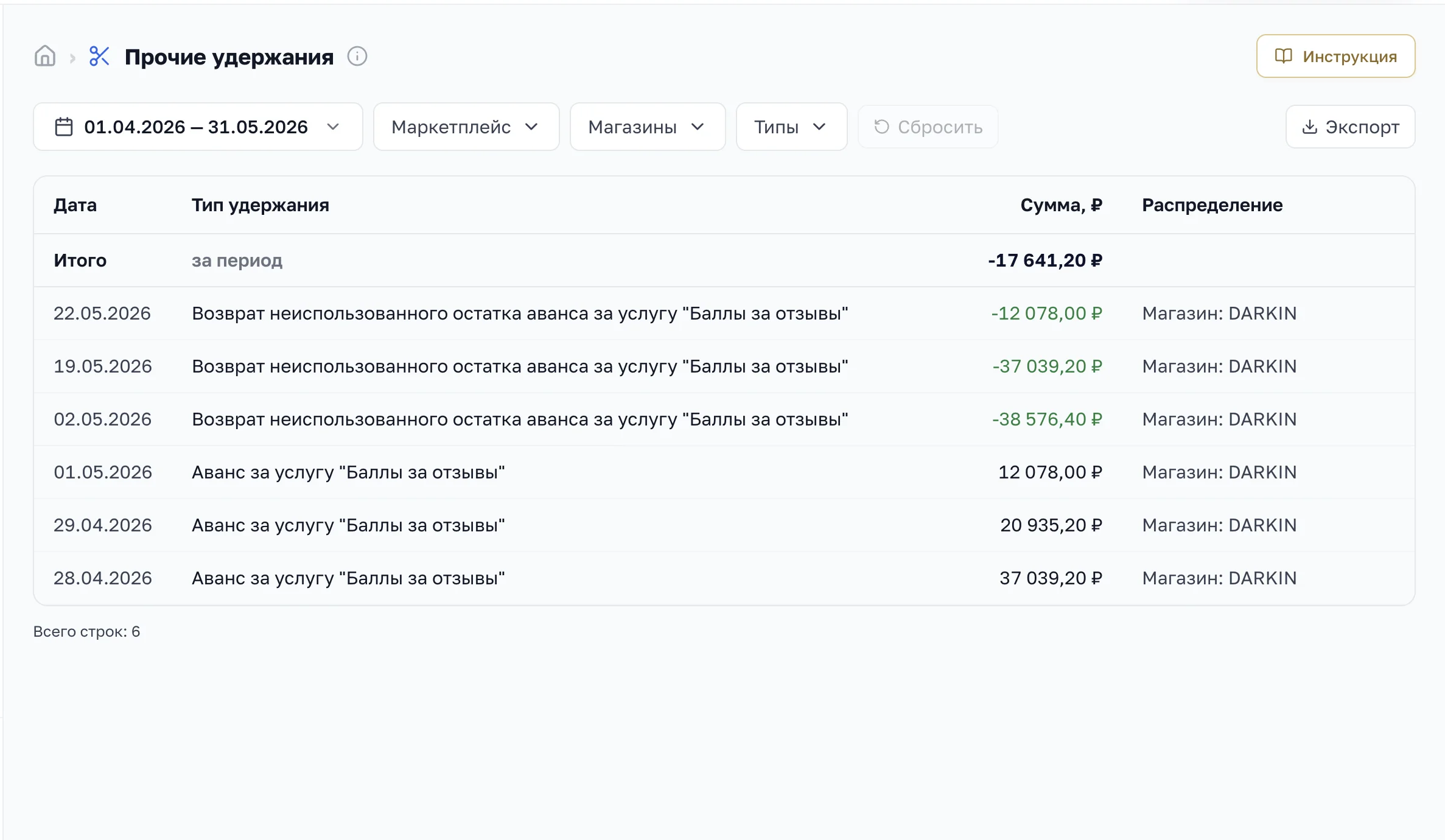Open info tooltip next to Прочие удержания
The height and width of the screenshot is (840, 1445).
click(357, 57)
